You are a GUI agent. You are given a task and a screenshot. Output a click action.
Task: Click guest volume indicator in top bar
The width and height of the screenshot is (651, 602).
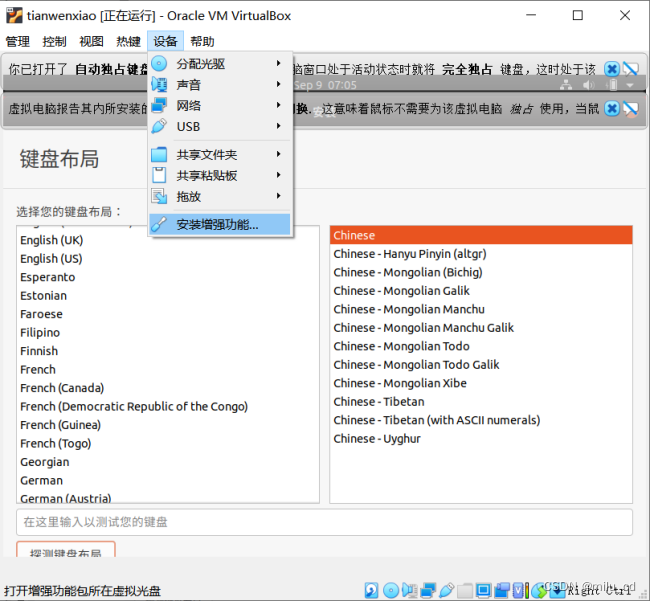click(x=588, y=85)
